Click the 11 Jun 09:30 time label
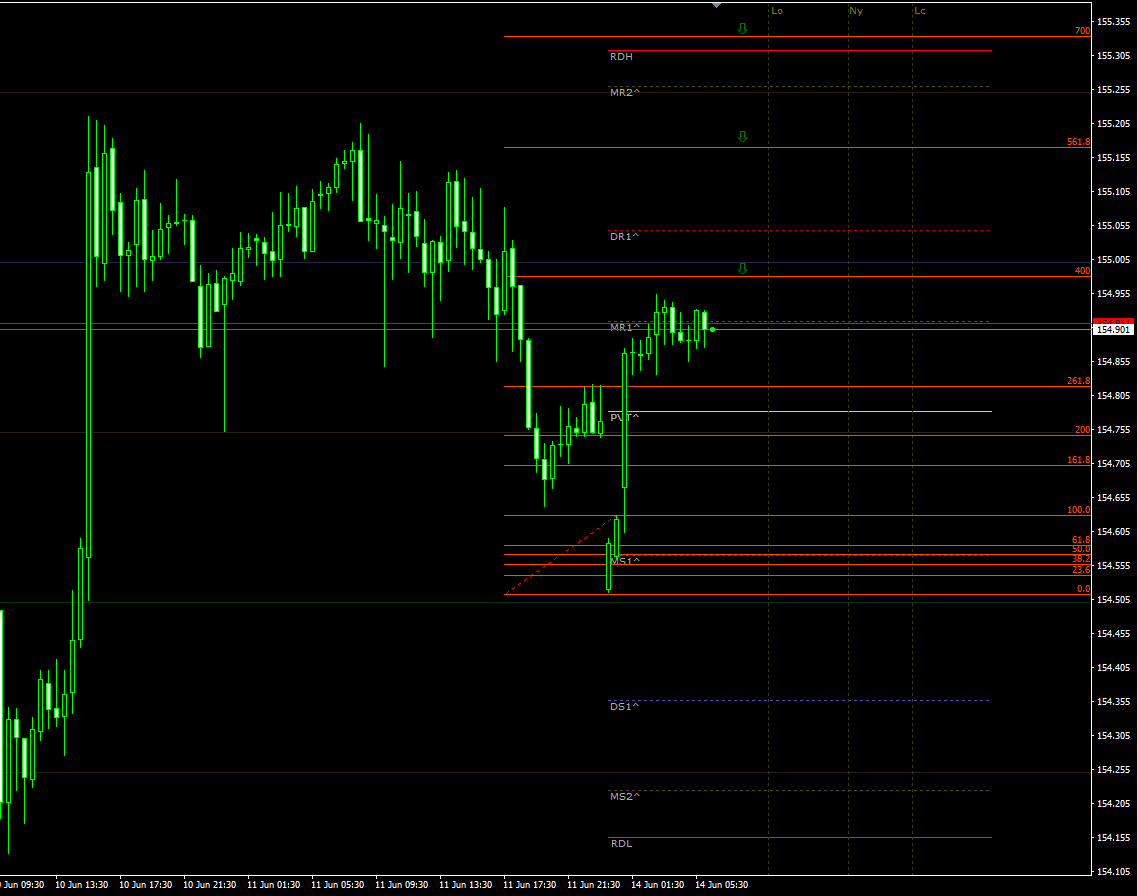This screenshot has width=1138, height=896. pyautogui.click(x=402, y=885)
